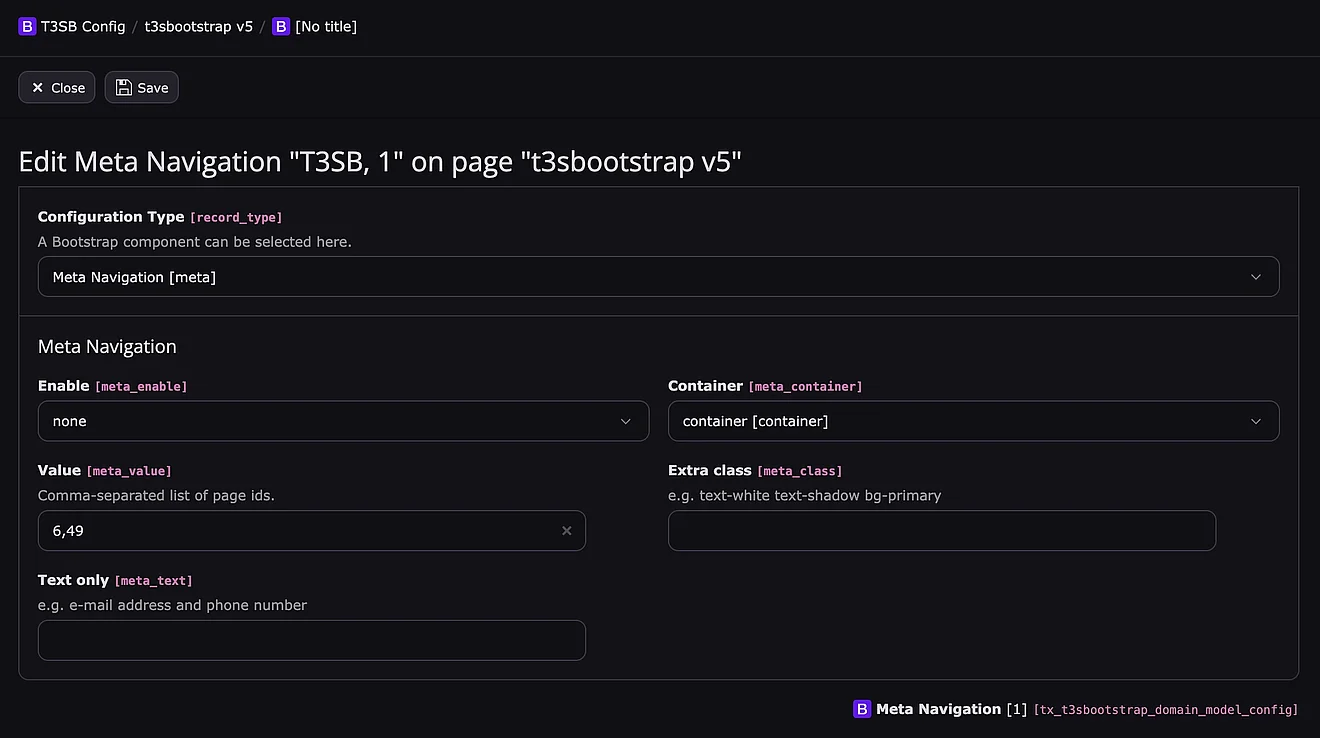Click the Bootstrap icon beside T3SB Config
This screenshot has width=1320, height=738.
point(27,26)
